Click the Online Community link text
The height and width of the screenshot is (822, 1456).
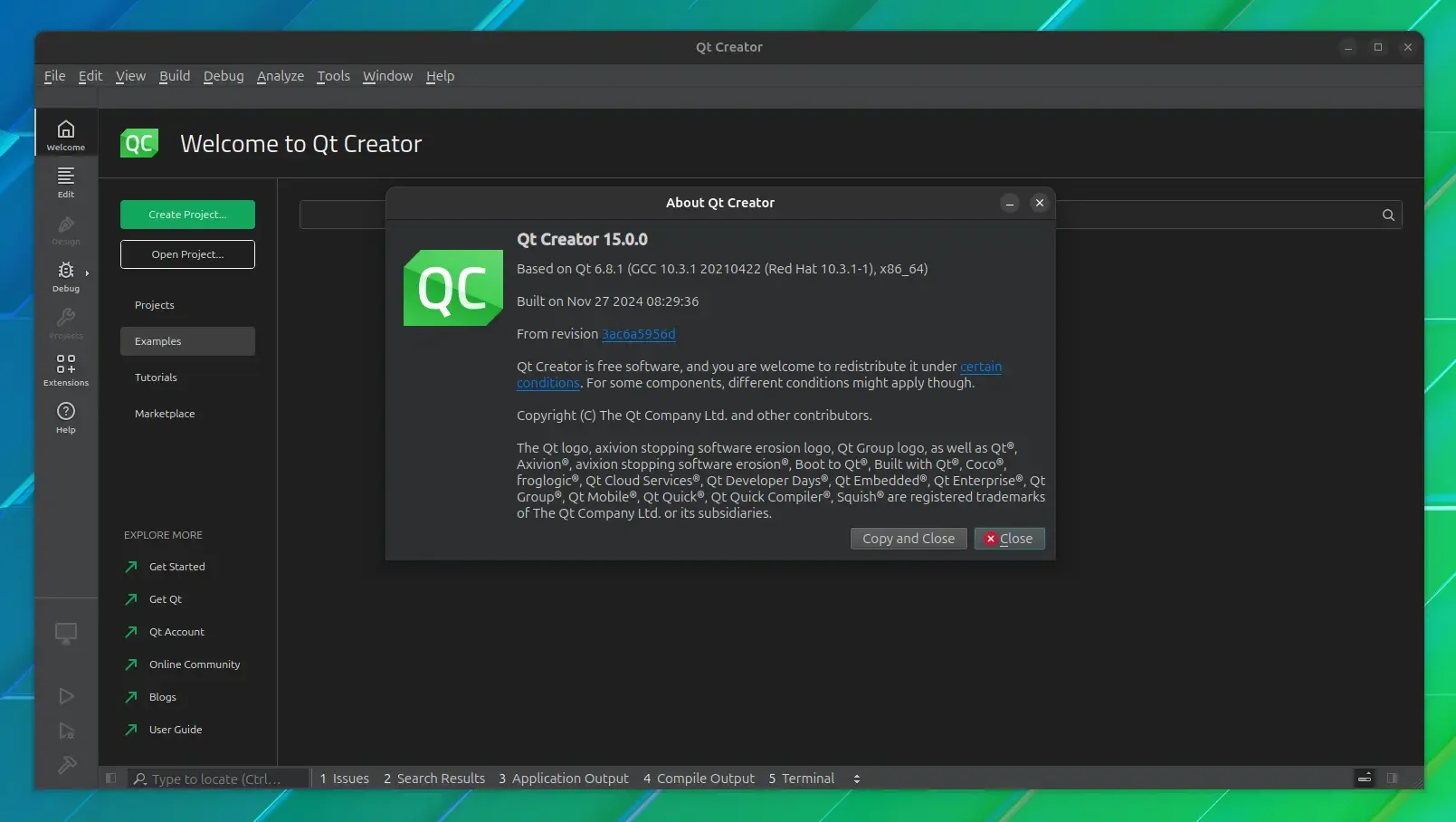pyautogui.click(x=195, y=664)
